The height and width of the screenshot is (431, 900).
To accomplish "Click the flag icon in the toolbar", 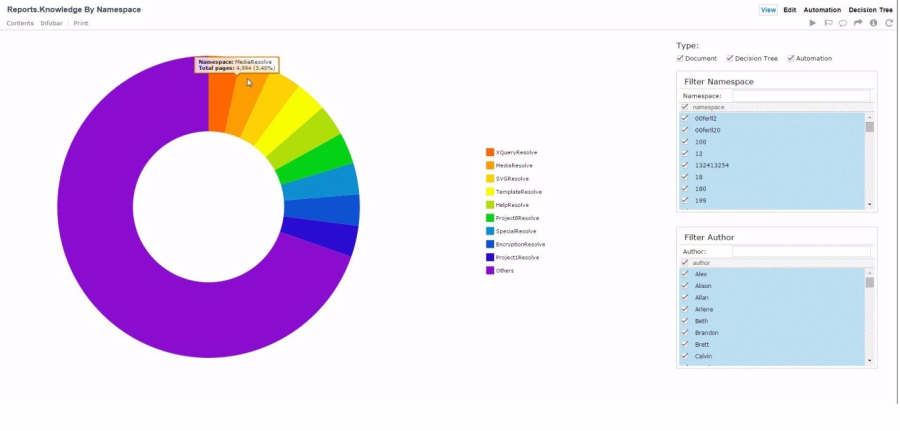I will point(828,23).
